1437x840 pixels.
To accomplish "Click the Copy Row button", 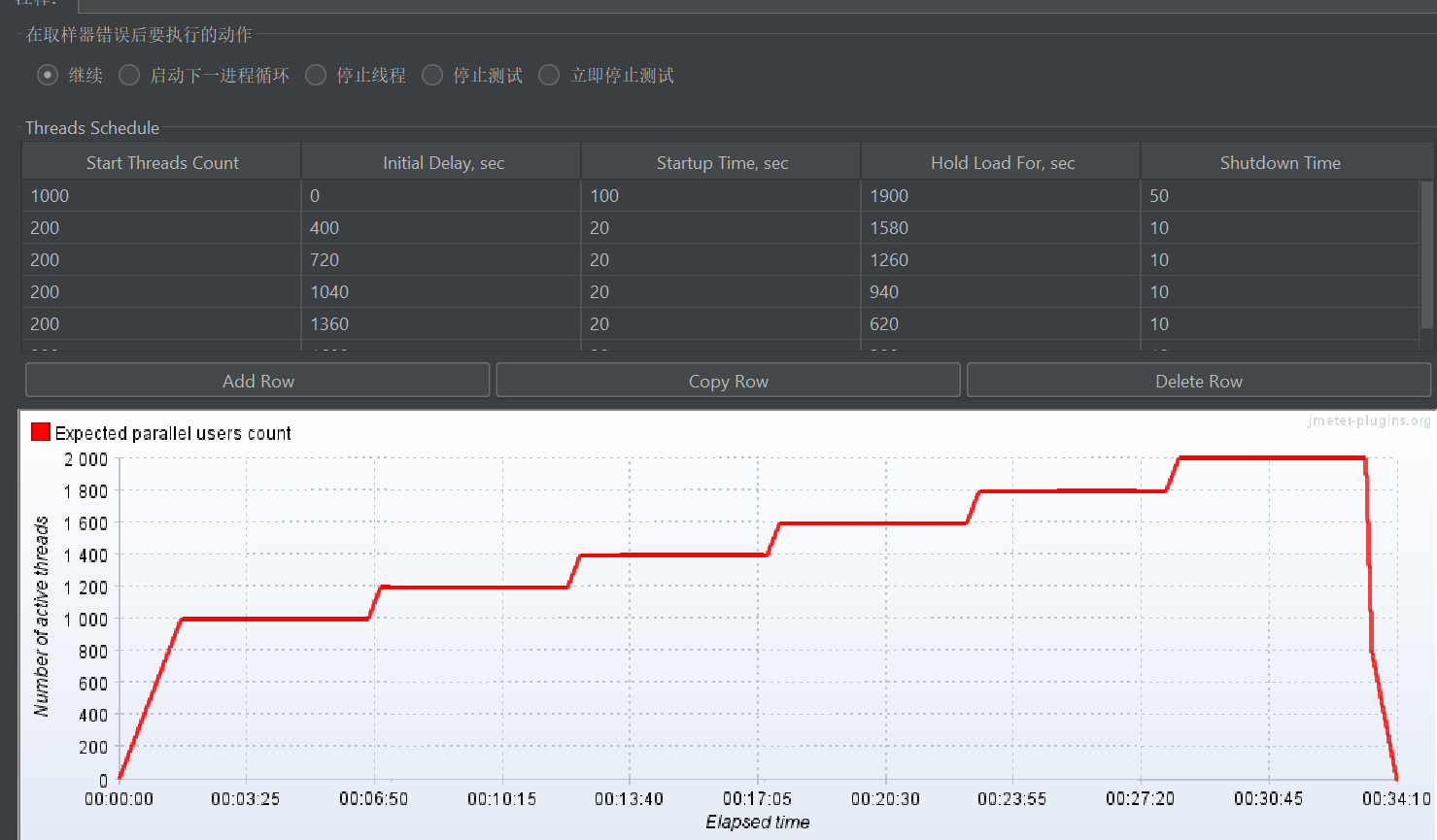I will 728,381.
